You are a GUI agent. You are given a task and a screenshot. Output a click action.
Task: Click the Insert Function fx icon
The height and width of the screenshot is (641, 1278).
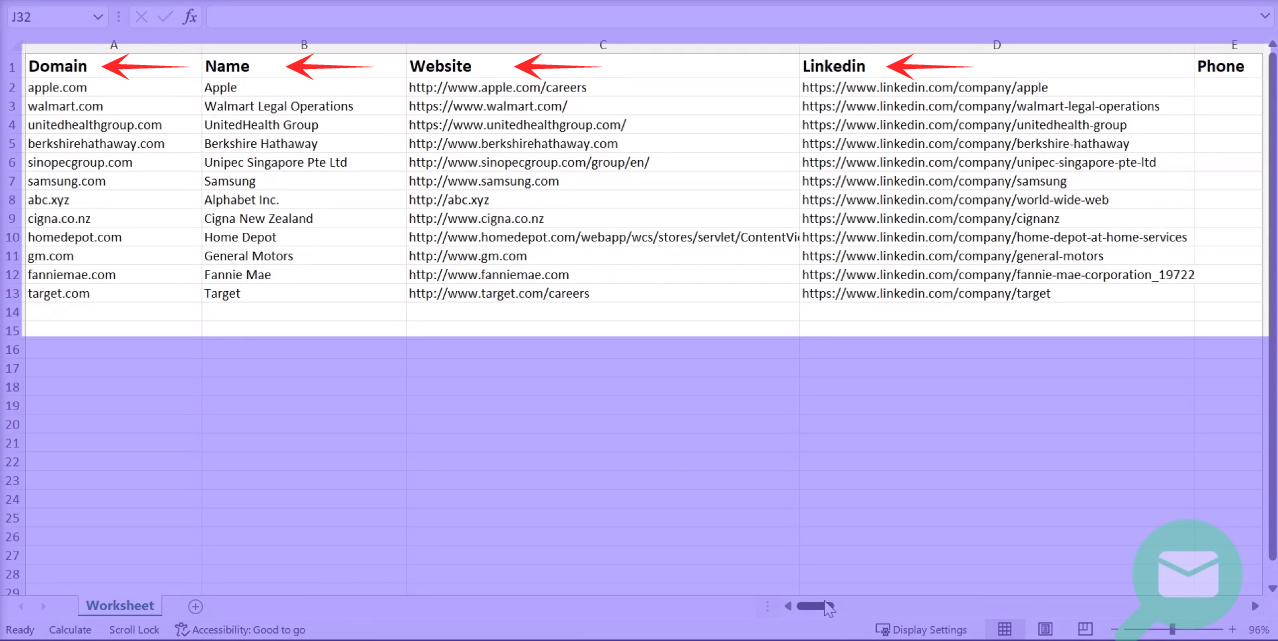190,17
